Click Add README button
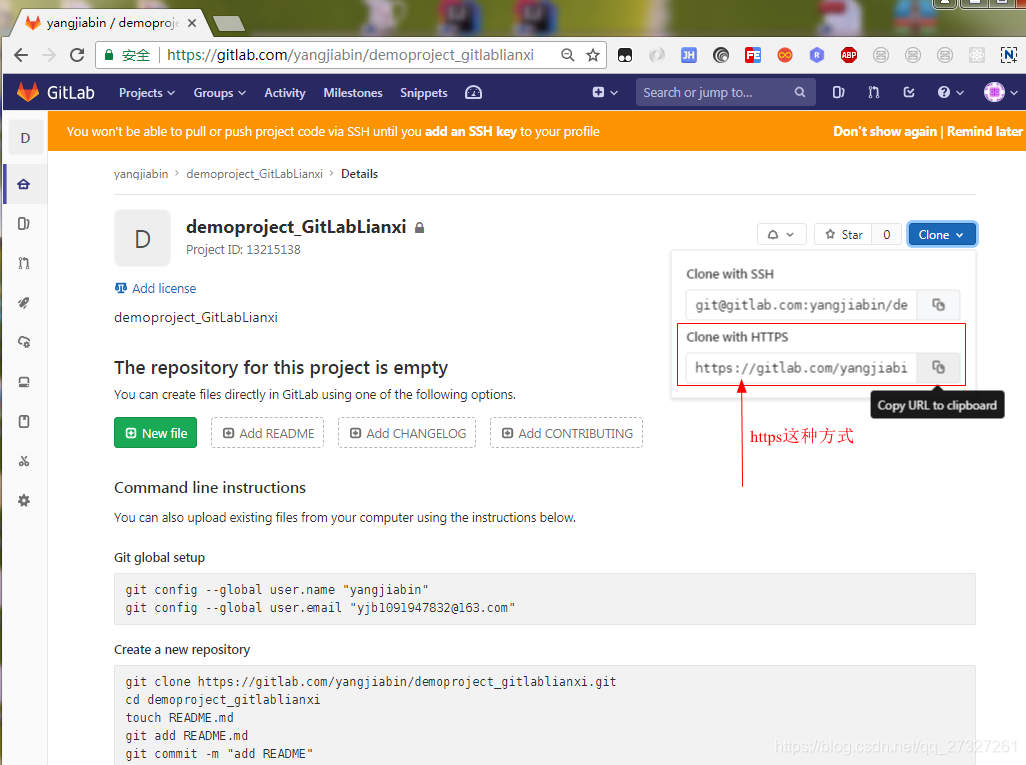Image resolution: width=1026 pixels, height=765 pixels. pos(268,433)
